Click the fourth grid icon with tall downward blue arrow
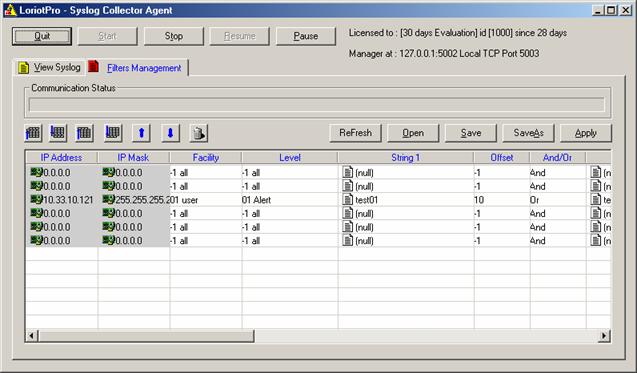Screen dimensions: 637x373 113,133
